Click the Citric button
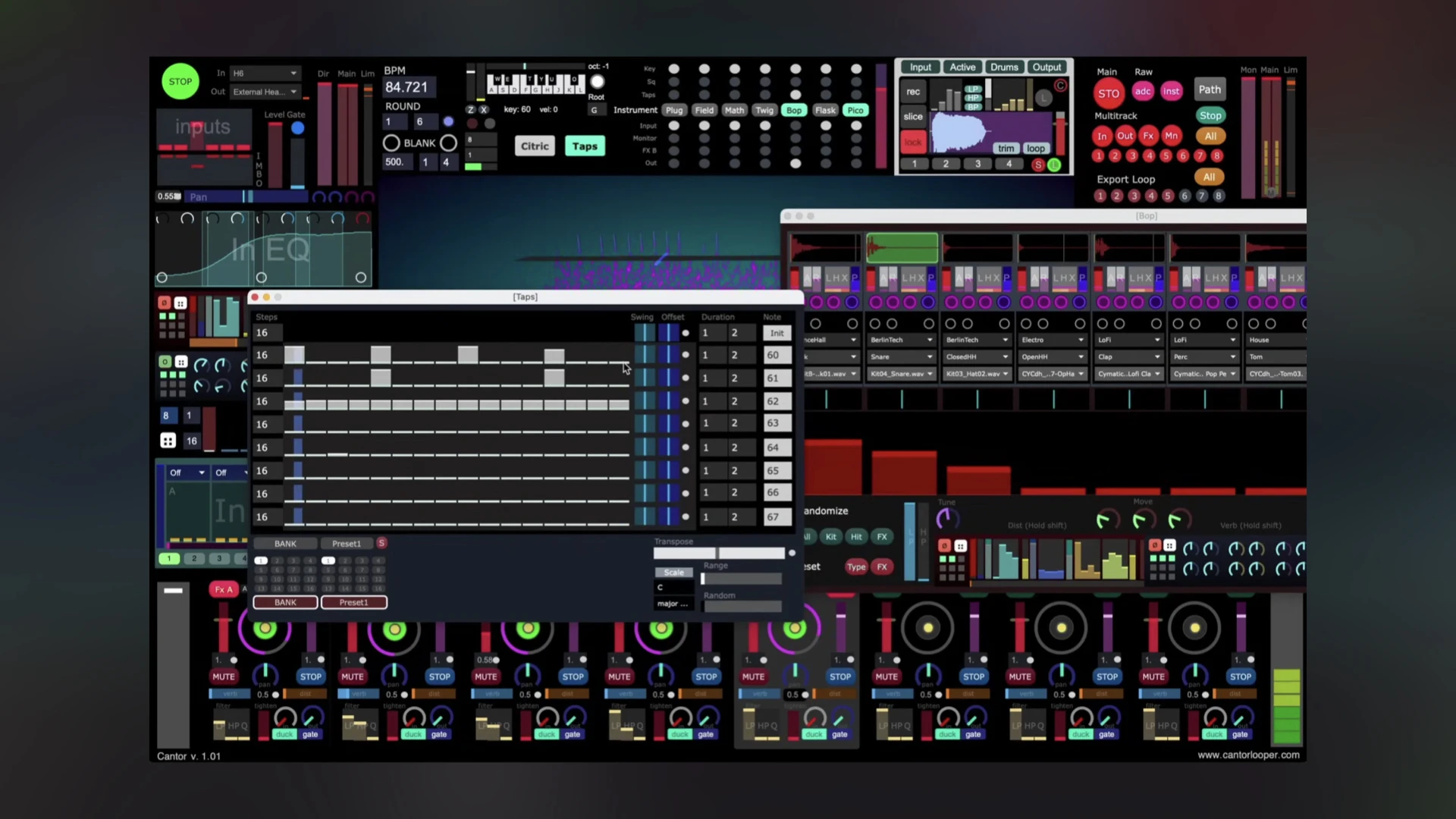1456x819 pixels. click(x=535, y=146)
